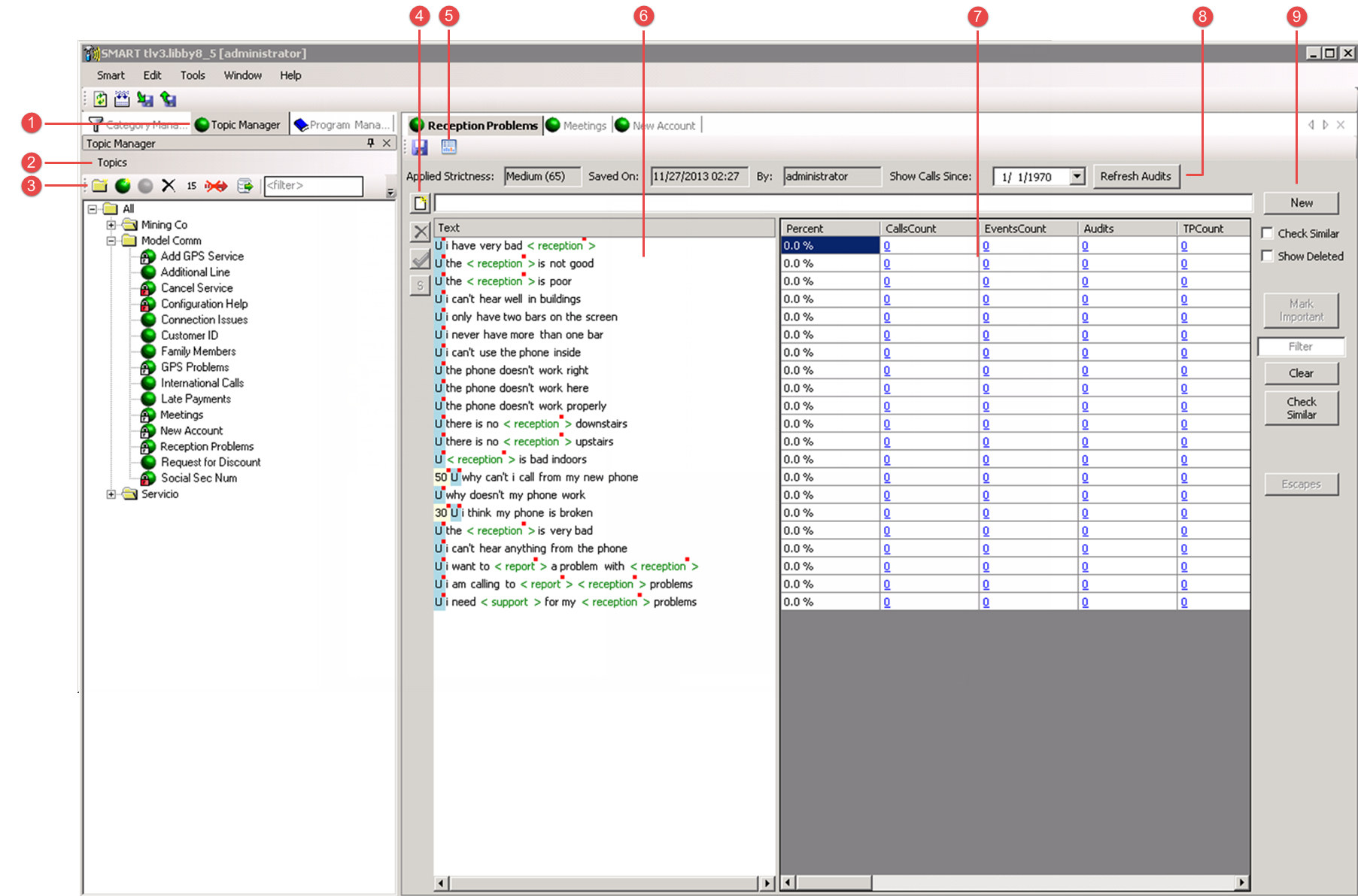Click the new folder icon in Topics toolbar
Screen dimensions: 1358x896
coord(100,186)
